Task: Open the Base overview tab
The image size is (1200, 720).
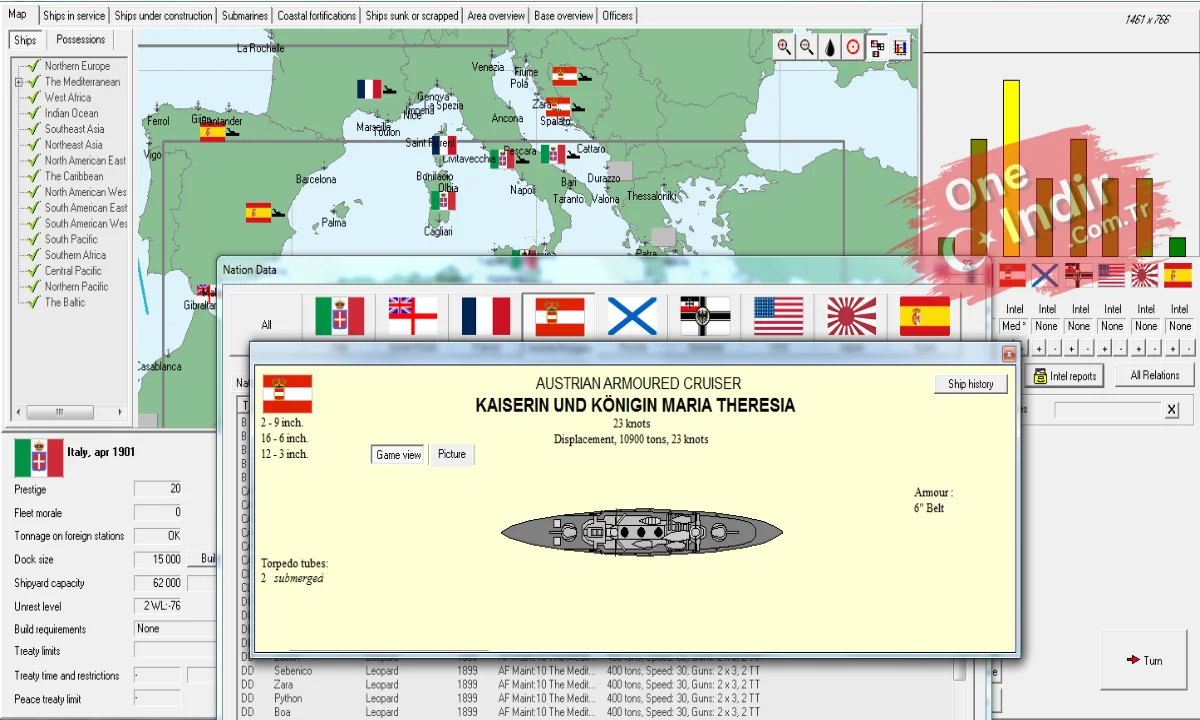Action: 564,16
